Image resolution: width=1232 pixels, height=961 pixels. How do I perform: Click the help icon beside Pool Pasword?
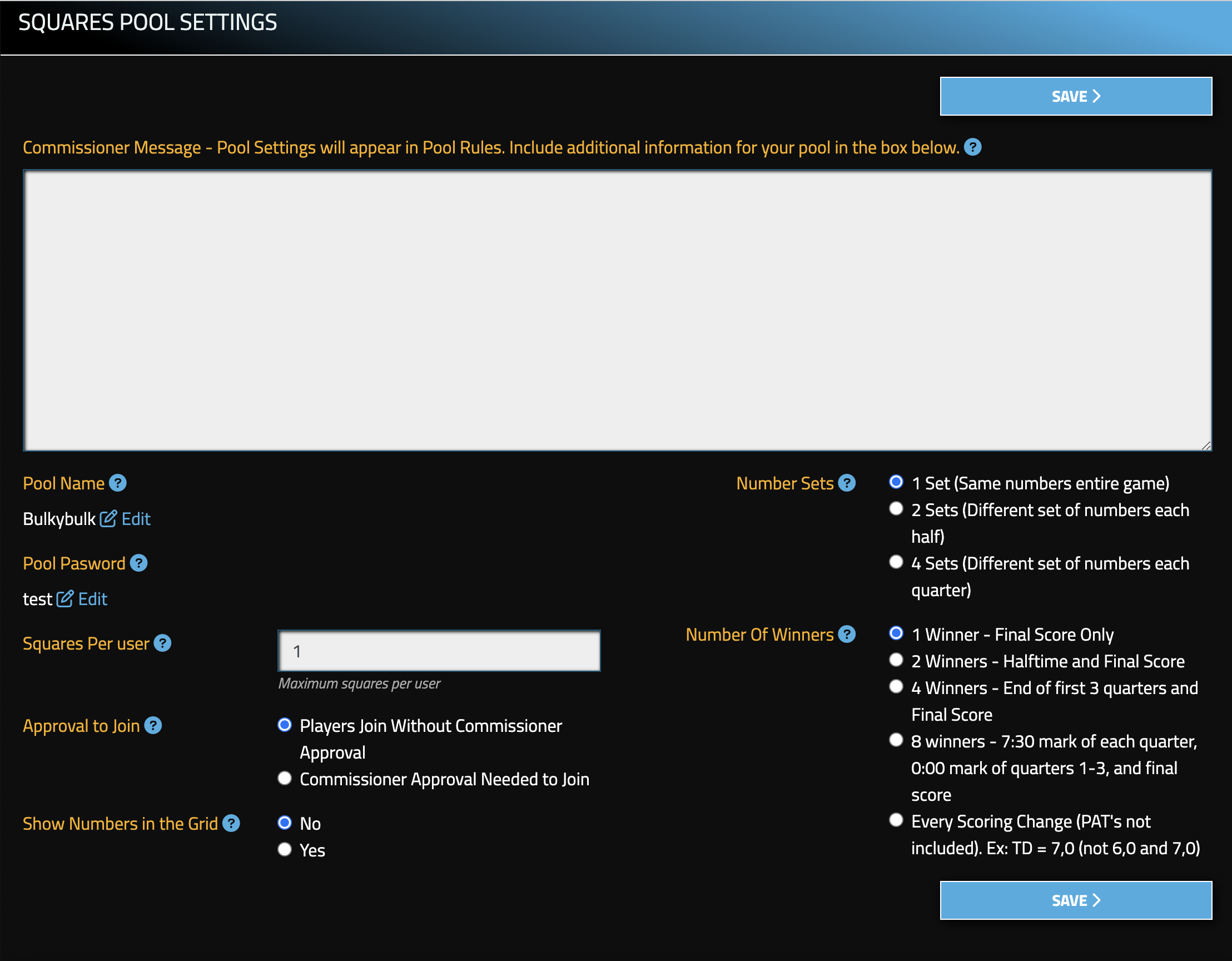(x=138, y=563)
